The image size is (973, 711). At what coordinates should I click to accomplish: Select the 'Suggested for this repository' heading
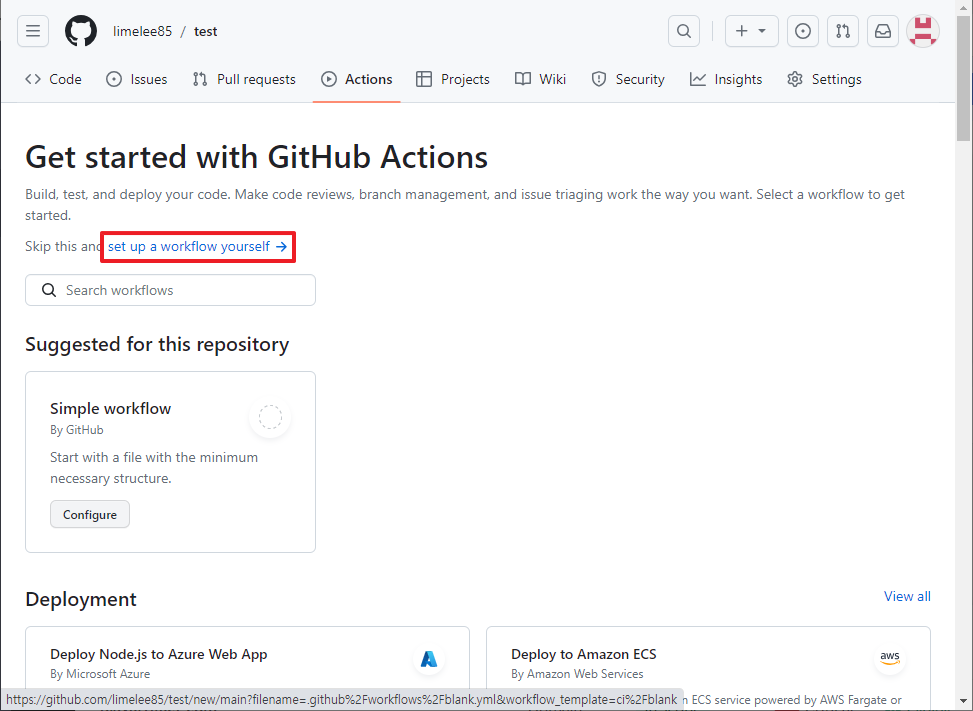click(x=157, y=344)
